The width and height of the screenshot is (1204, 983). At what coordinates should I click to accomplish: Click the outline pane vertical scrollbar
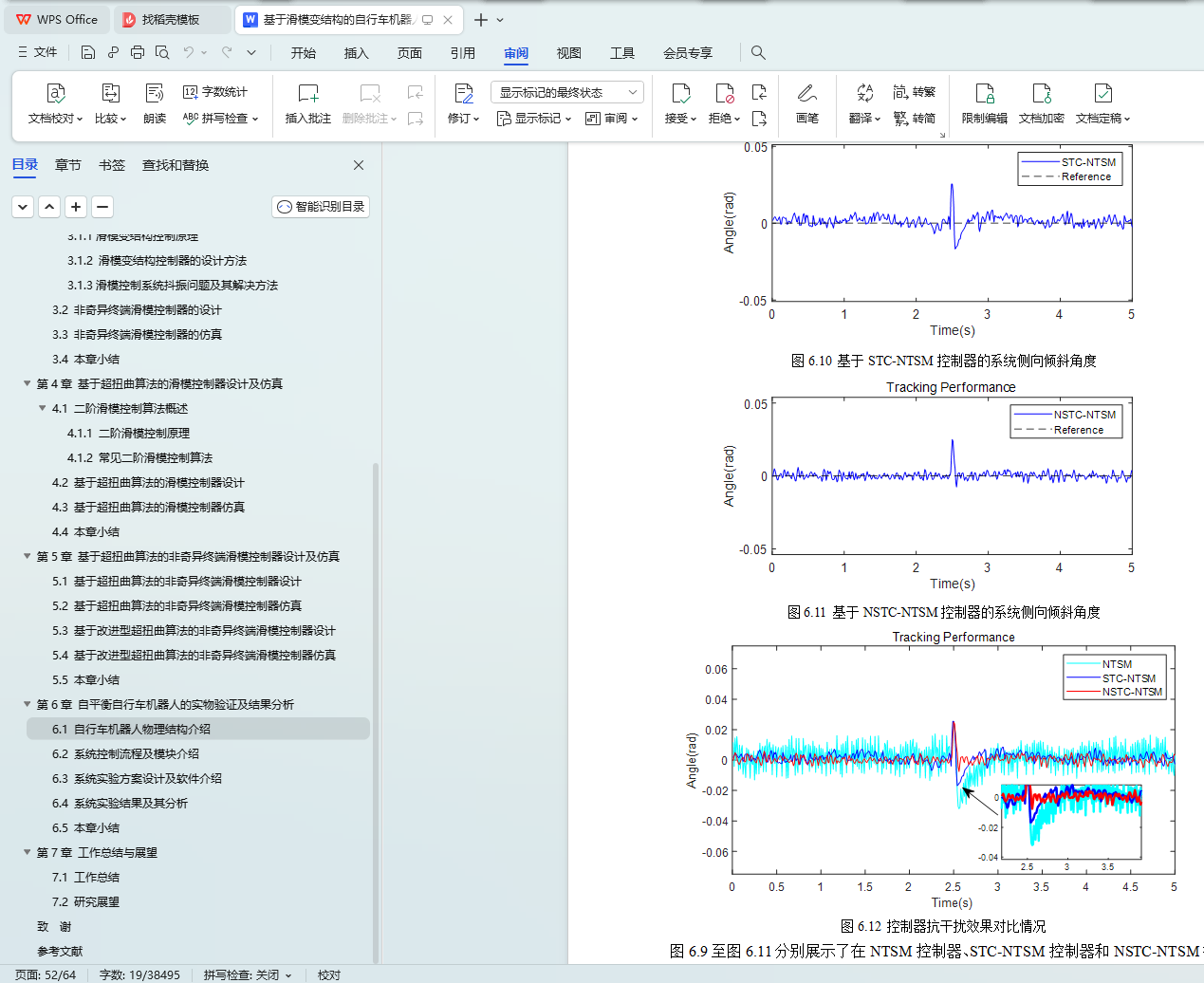click(376, 712)
